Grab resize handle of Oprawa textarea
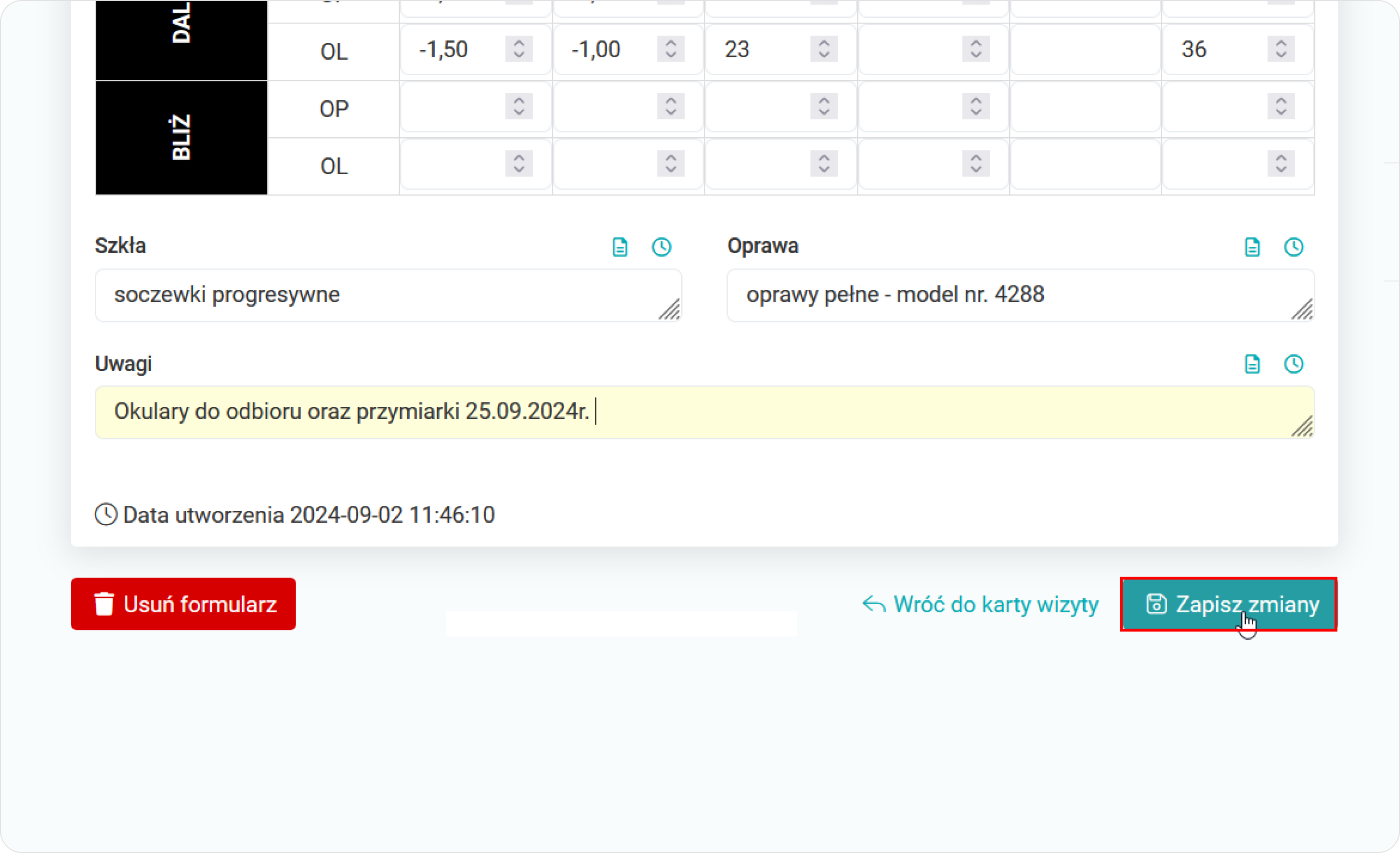Viewport: 1400px width, 853px height. point(1302,309)
